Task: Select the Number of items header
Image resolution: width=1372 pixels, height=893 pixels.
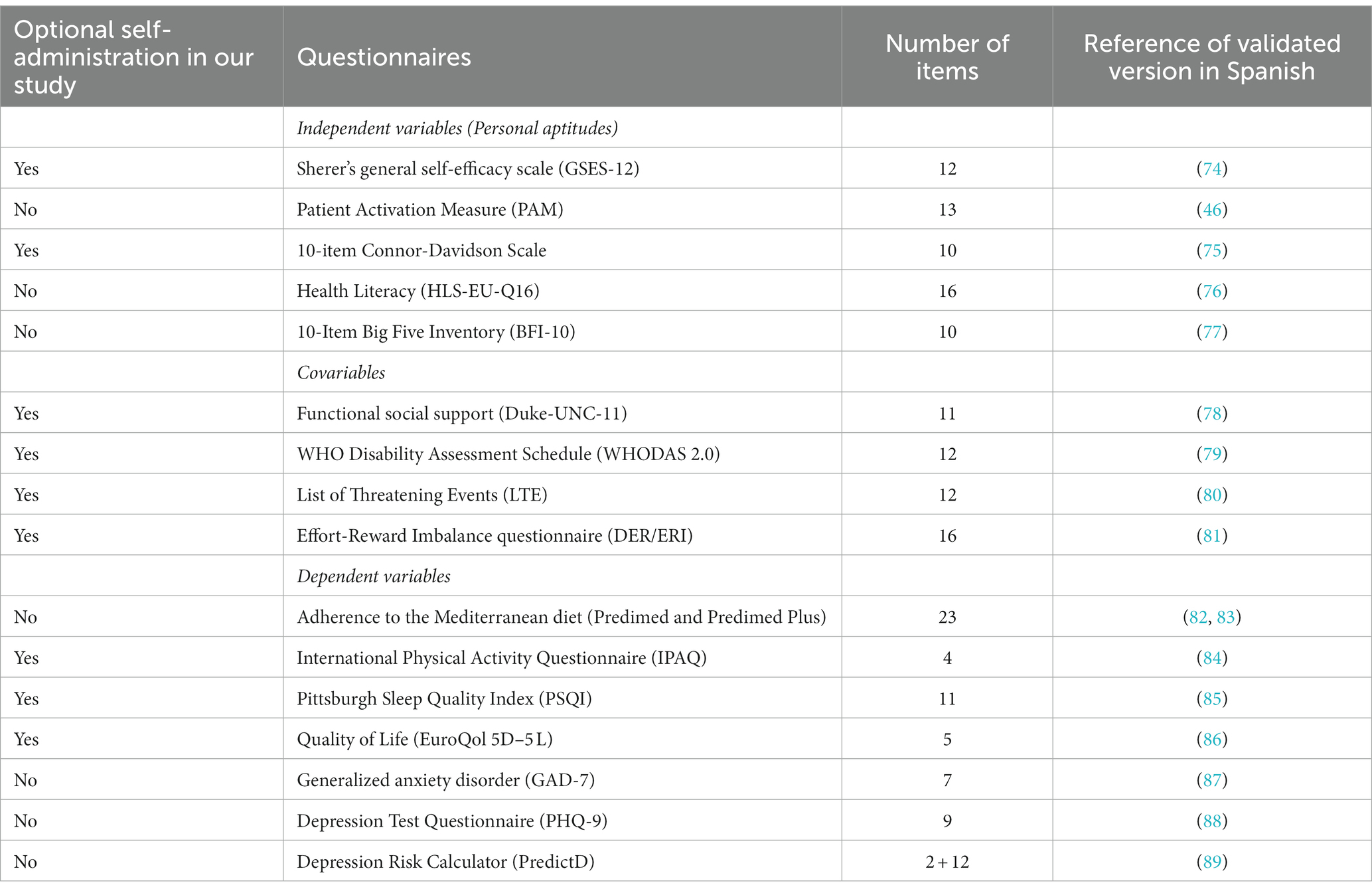Action: pos(947,57)
